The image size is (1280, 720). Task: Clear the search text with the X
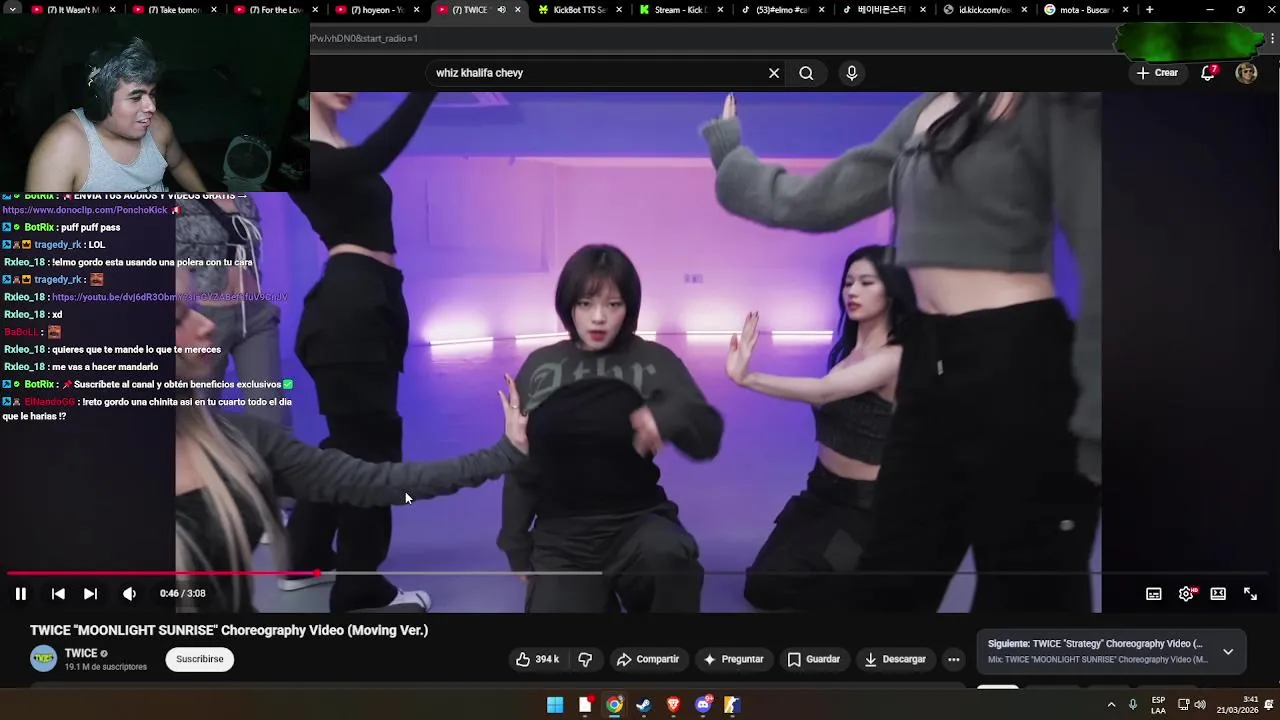click(774, 73)
